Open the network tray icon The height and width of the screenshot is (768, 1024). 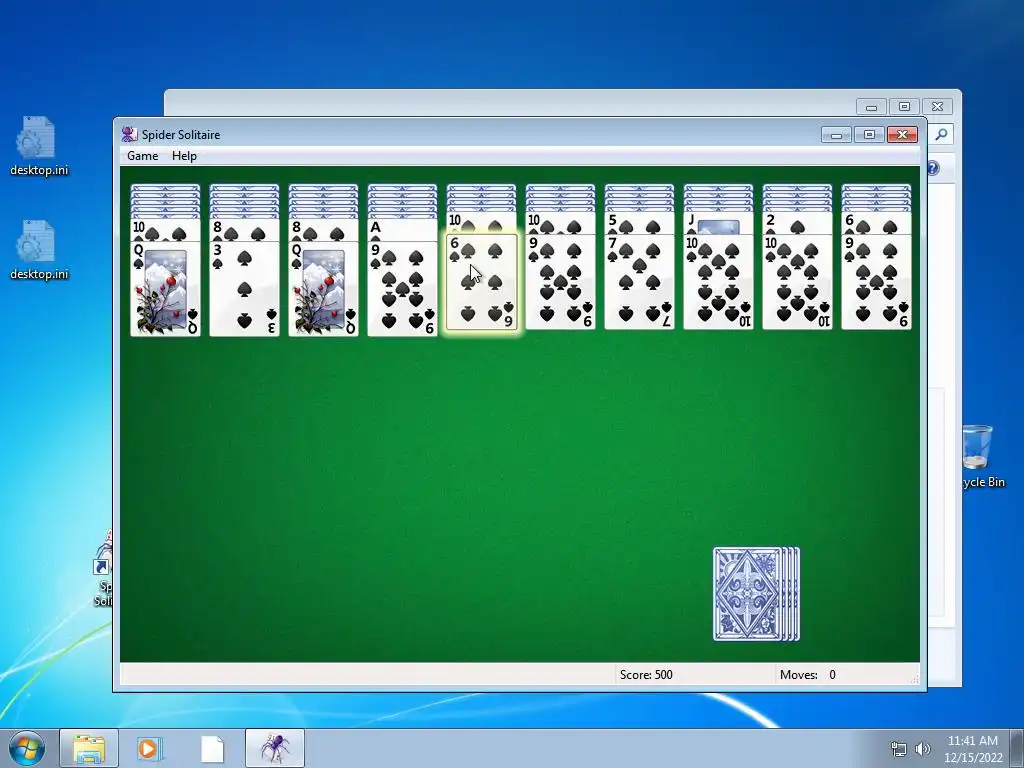899,749
